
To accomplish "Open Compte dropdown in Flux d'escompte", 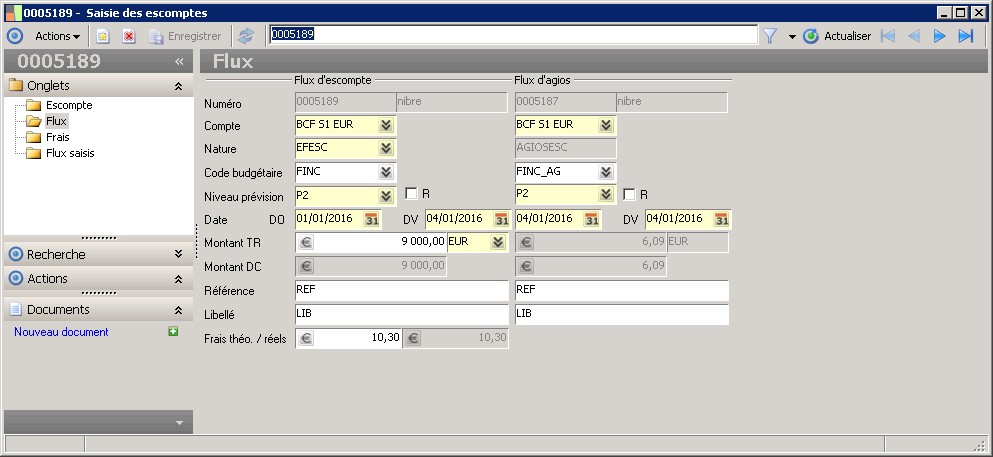I will (386, 125).
